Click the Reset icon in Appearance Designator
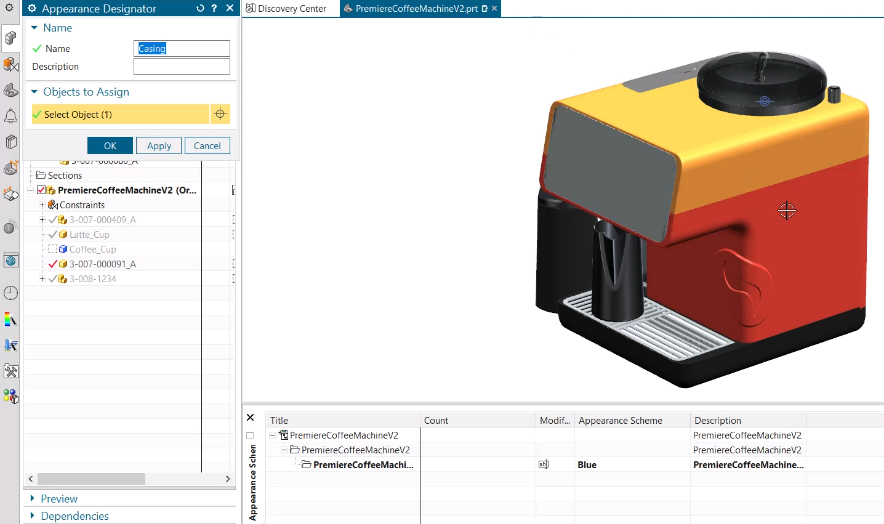 (200, 9)
